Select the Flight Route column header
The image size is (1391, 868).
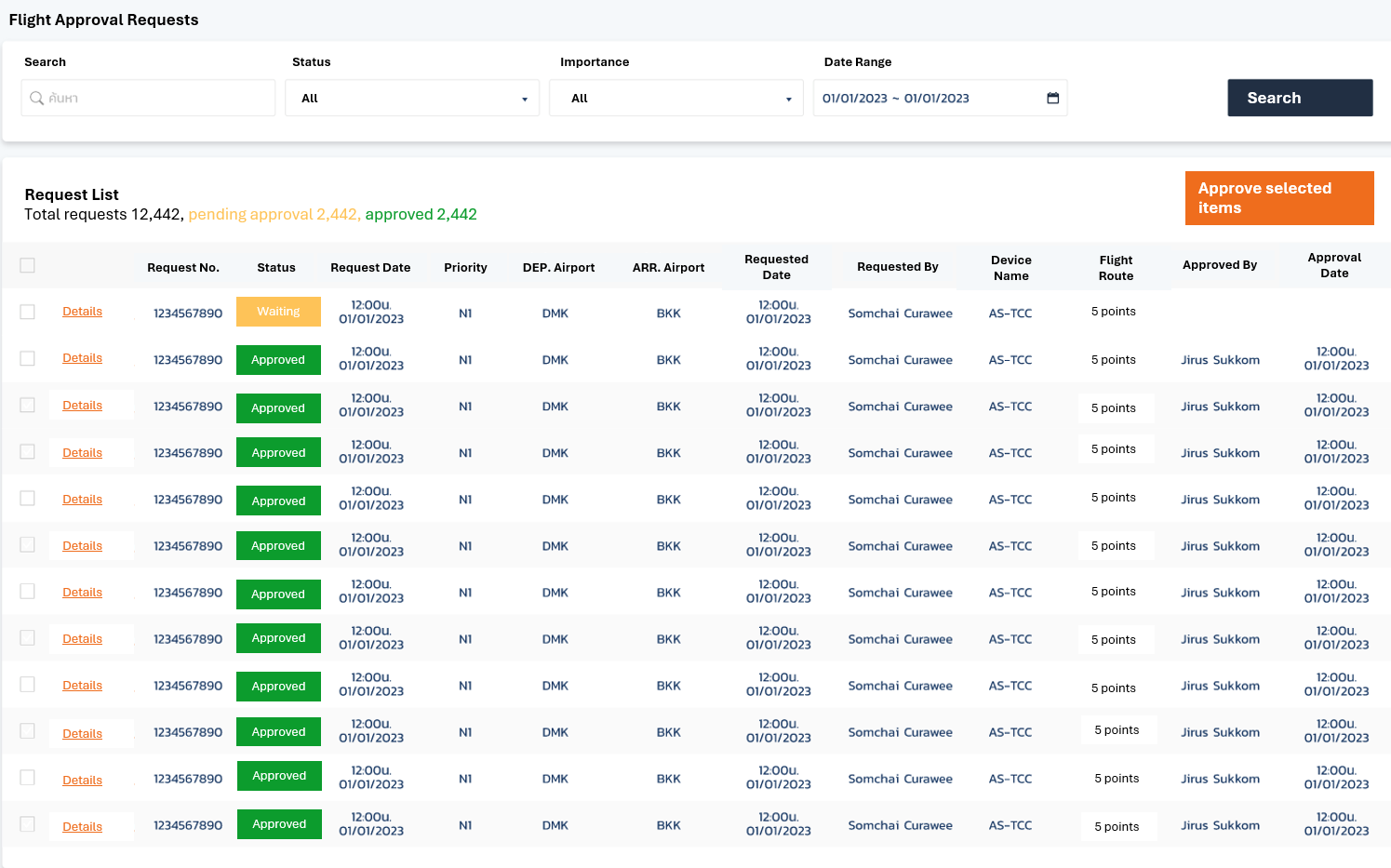pyautogui.click(x=1116, y=268)
